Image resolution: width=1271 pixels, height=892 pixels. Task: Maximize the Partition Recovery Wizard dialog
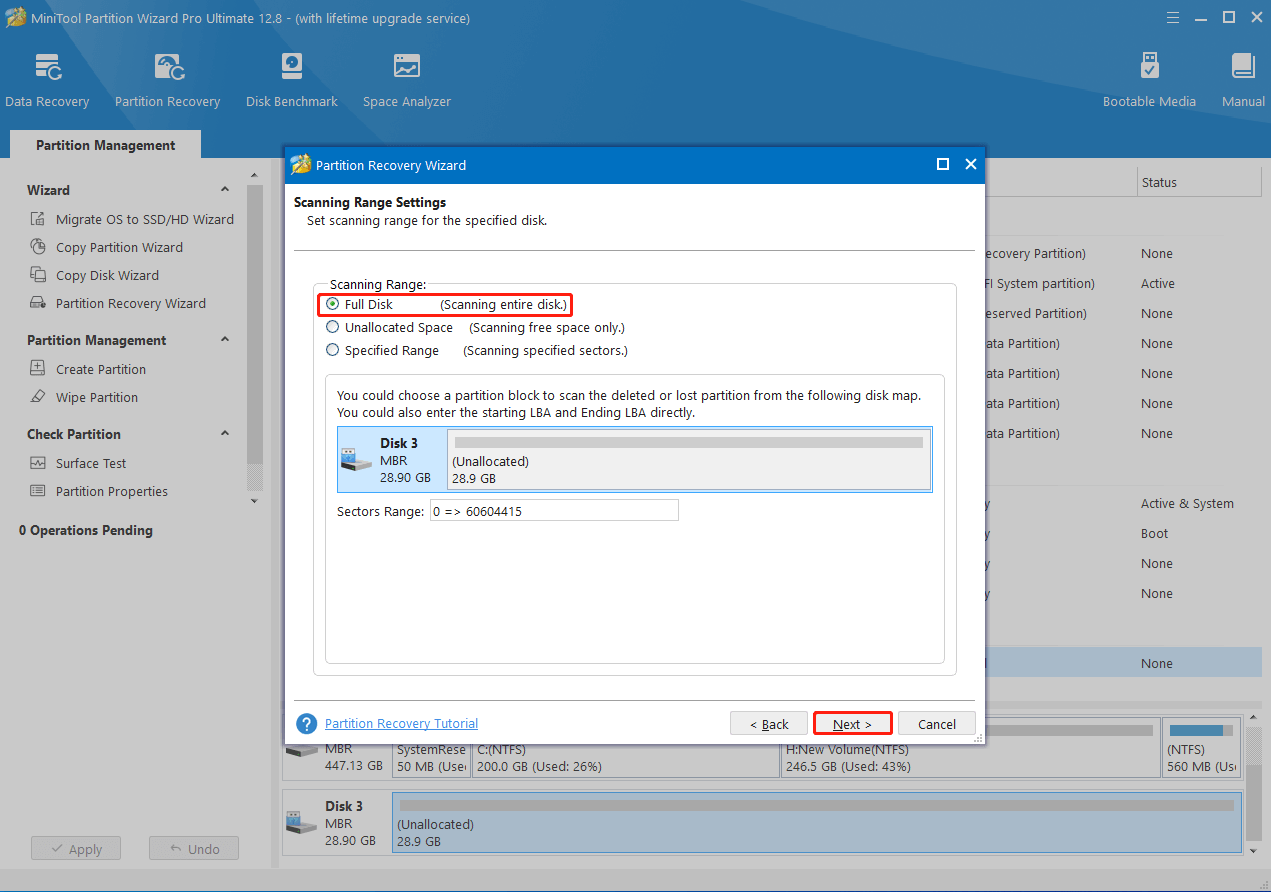click(942, 165)
